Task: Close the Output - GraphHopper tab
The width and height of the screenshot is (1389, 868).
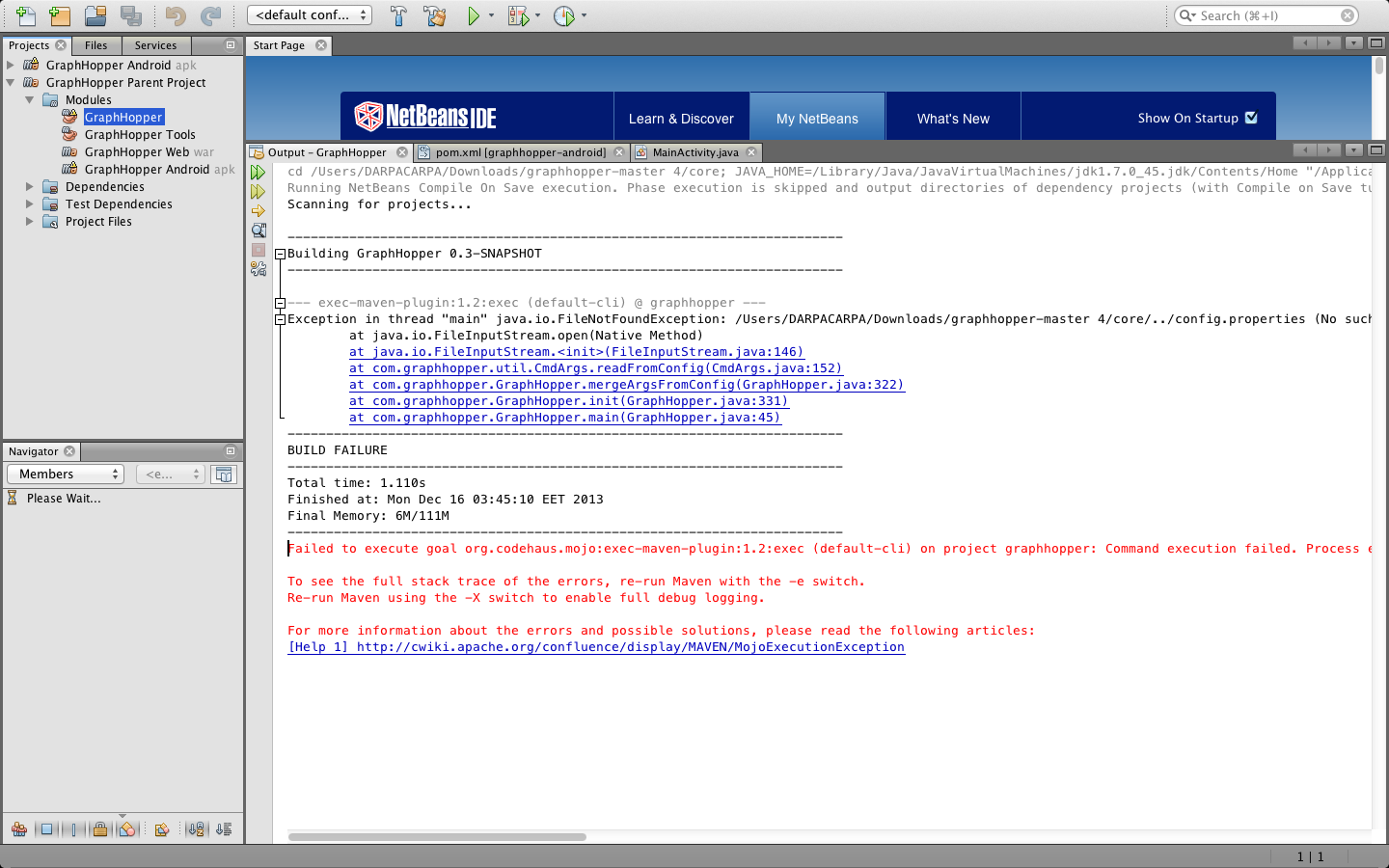Action: click(402, 152)
